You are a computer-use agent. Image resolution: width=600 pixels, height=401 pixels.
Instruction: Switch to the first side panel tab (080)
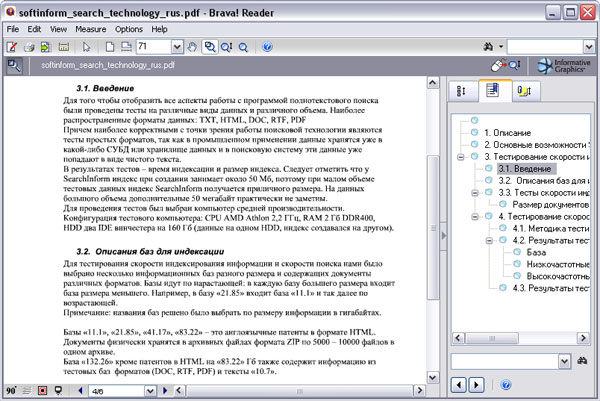(x=462, y=91)
